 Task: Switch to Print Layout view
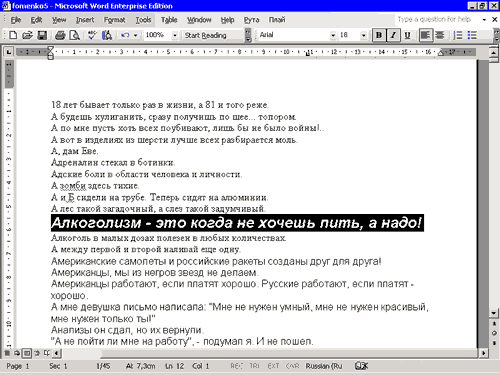27,353
